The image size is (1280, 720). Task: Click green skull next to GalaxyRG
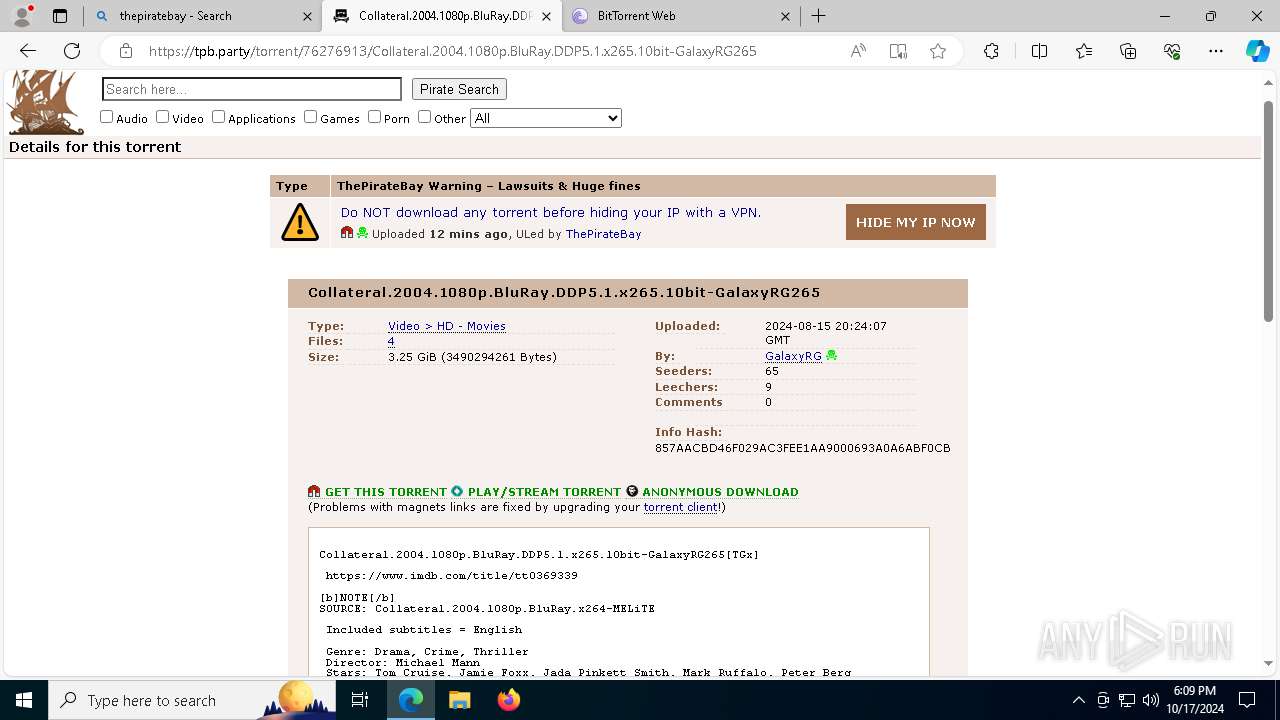point(831,355)
